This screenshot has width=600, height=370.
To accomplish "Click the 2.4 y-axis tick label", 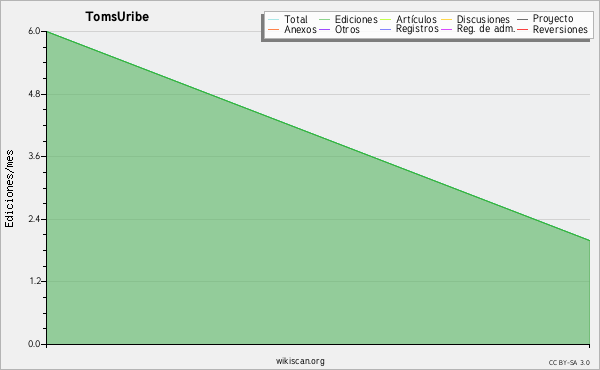I will 34,219.
